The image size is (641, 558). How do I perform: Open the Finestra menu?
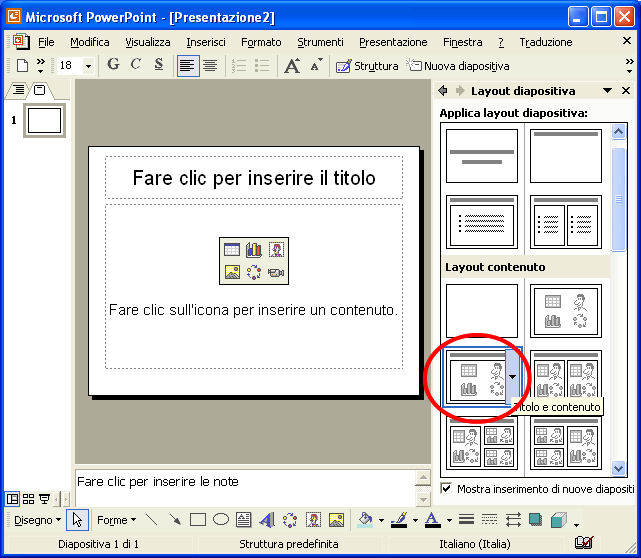coord(462,42)
